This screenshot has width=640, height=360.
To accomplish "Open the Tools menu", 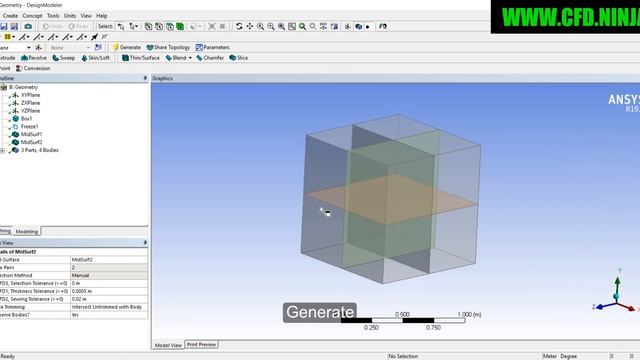I will click(x=53, y=16).
